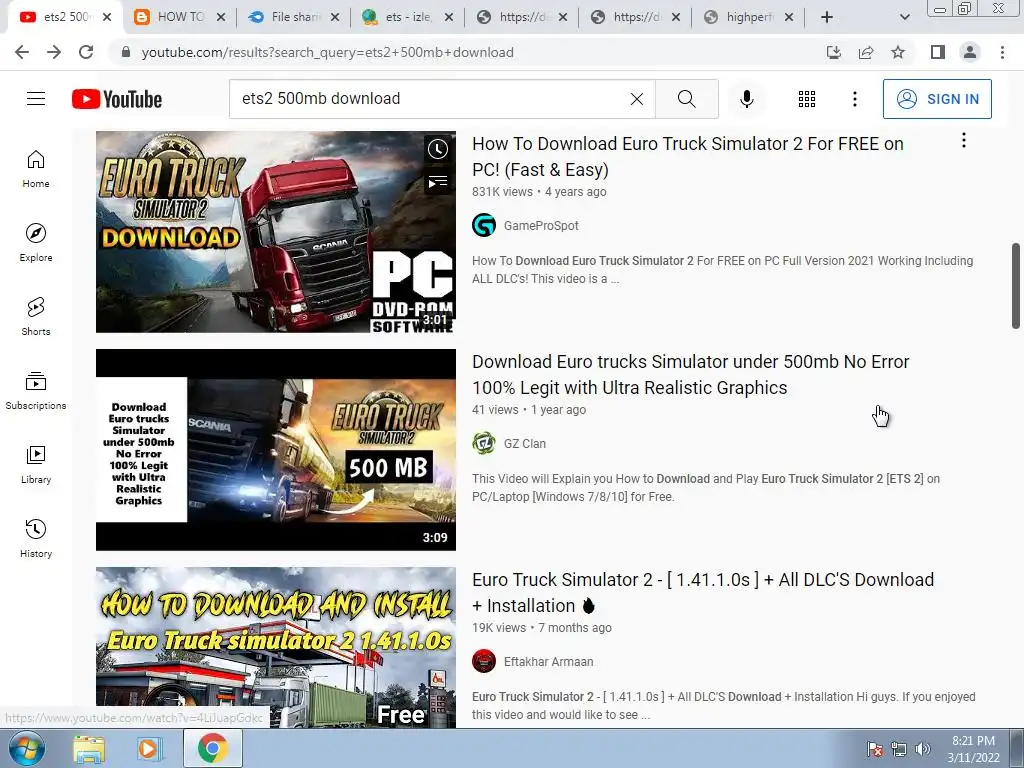Click the address bar URL
Image resolution: width=1024 pixels, height=768 pixels.
pos(327,52)
